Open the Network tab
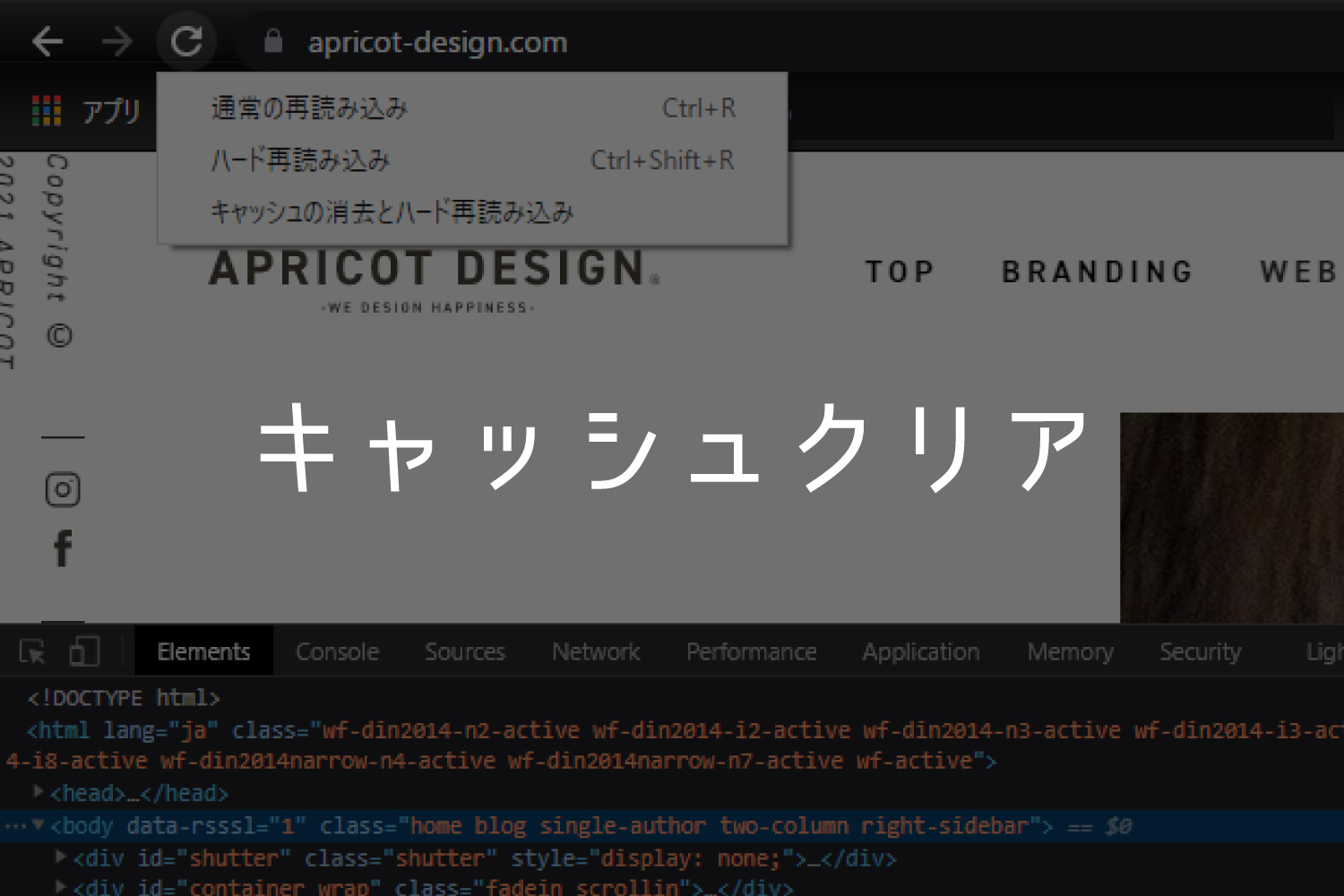Image resolution: width=1344 pixels, height=896 pixels. (596, 651)
